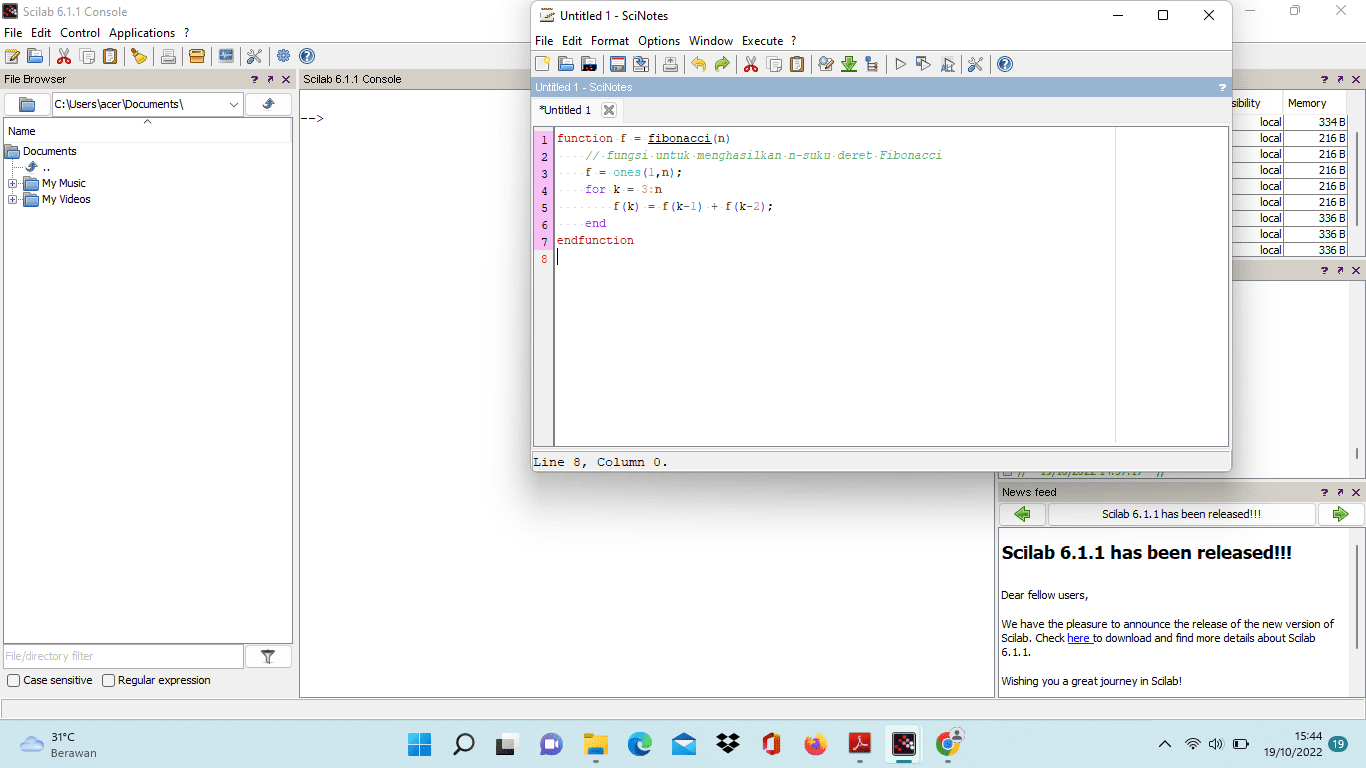Expand the My Music folder
This screenshot has width=1366, height=768.
pos(13,184)
